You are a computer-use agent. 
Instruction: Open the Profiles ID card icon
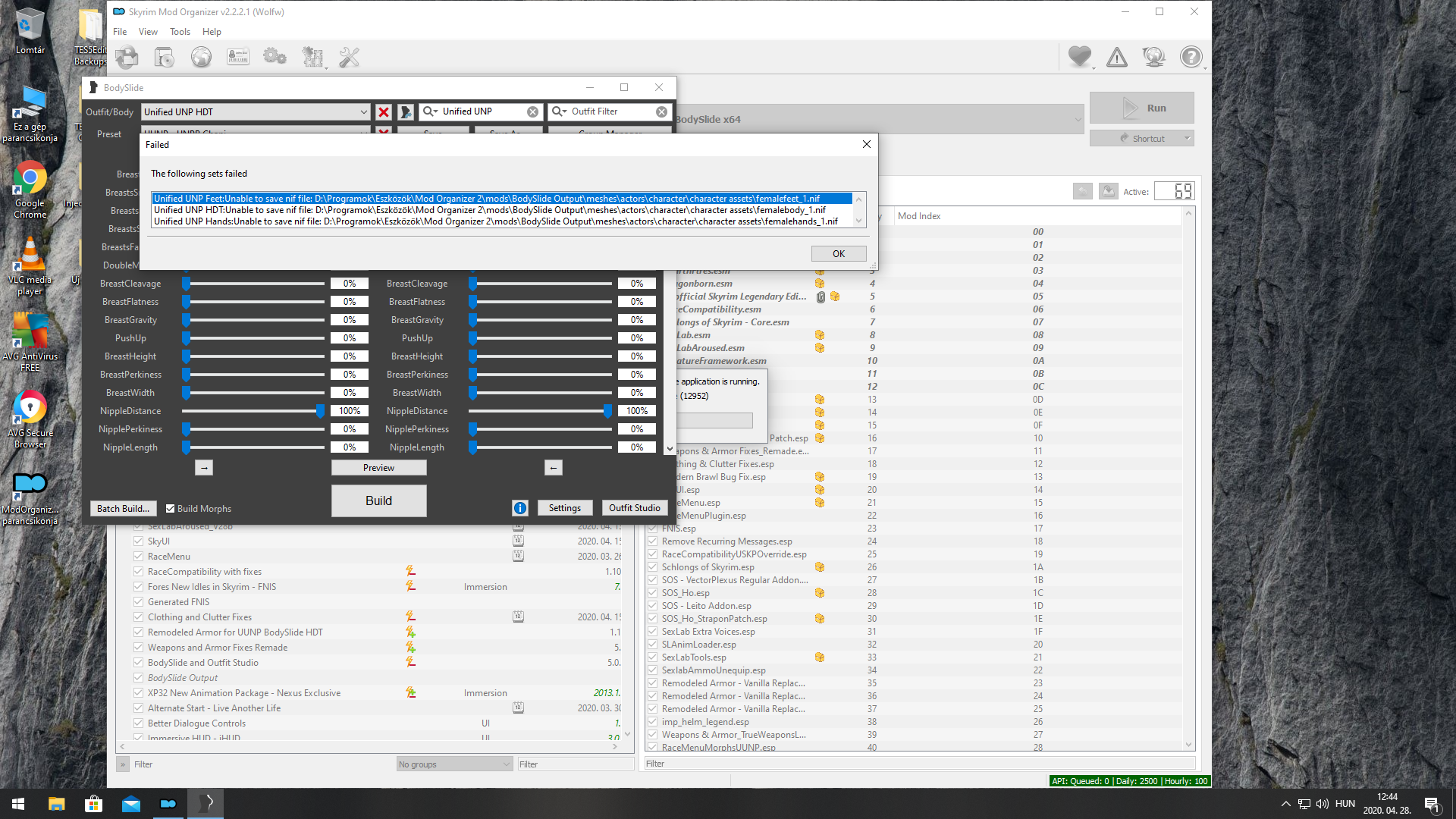pos(238,57)
